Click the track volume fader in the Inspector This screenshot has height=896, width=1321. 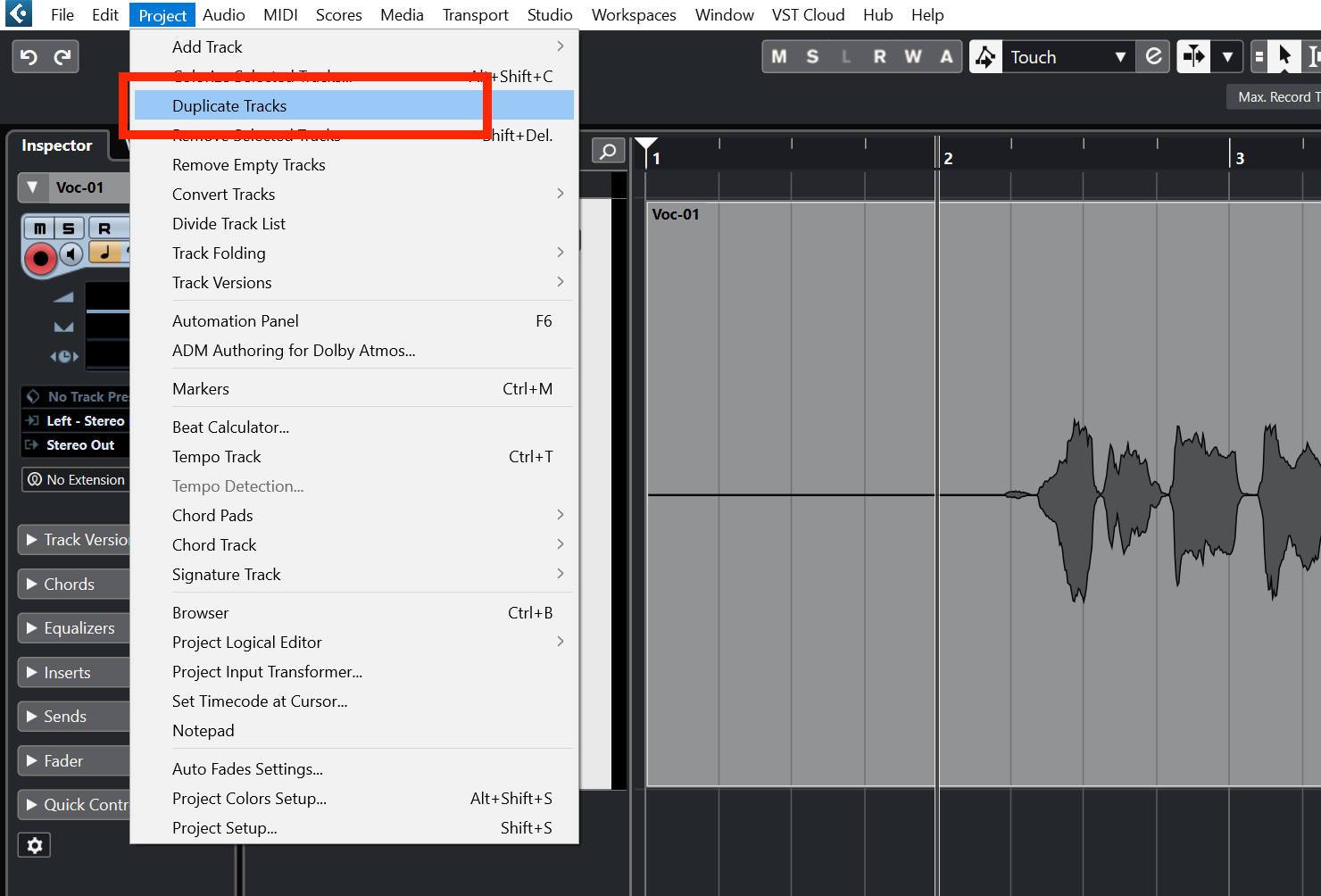pyautogui.click(x=107, y=310)
